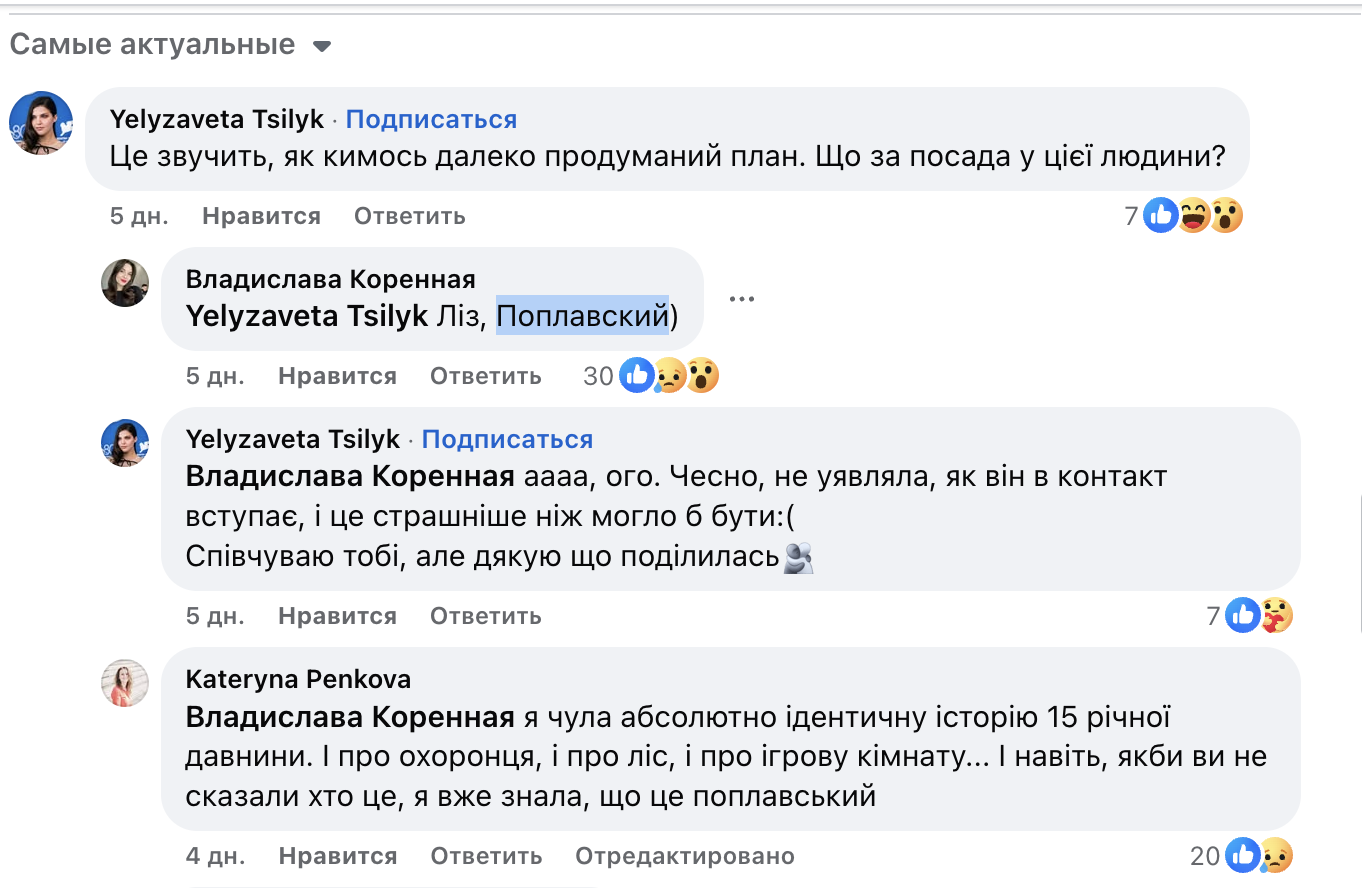1362x888 pixels.
Task: Click Yelyzaveta Tsilyk's top comment avatar
Action: [x=41, y=123]
